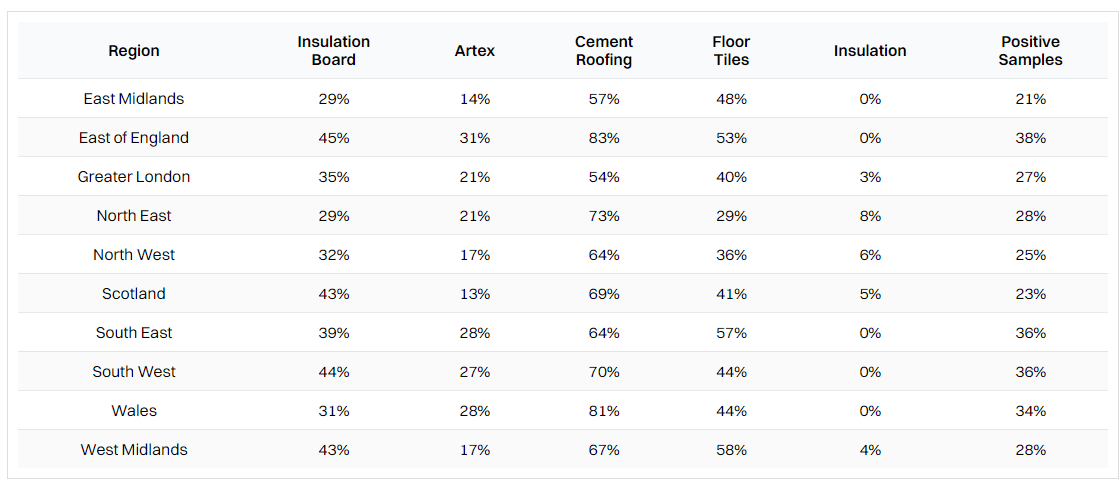Click the Artex column header
The width and height of the screenshot is (1119, 491).
tap(475, 51)
